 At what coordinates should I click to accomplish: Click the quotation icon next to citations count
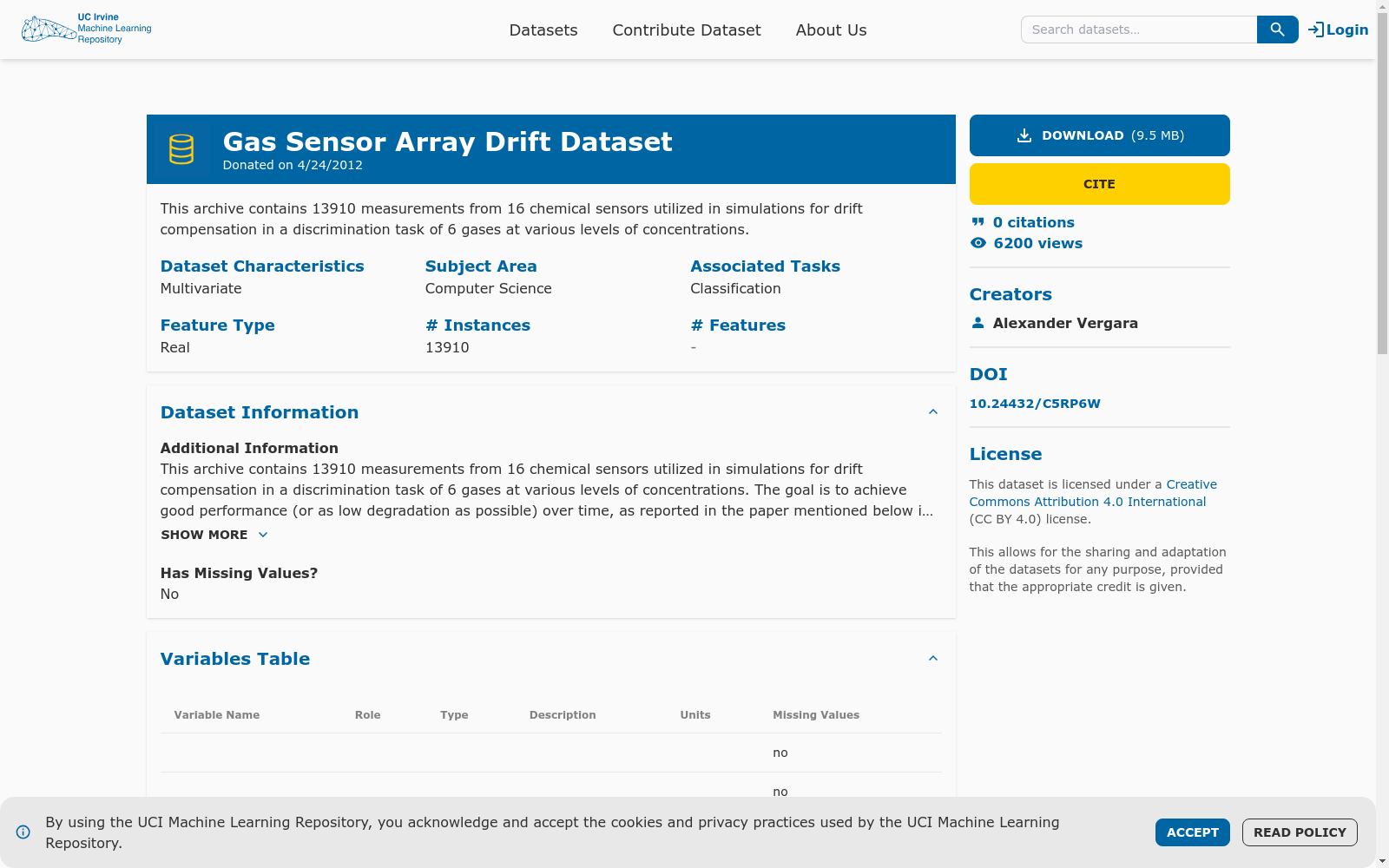978,222
